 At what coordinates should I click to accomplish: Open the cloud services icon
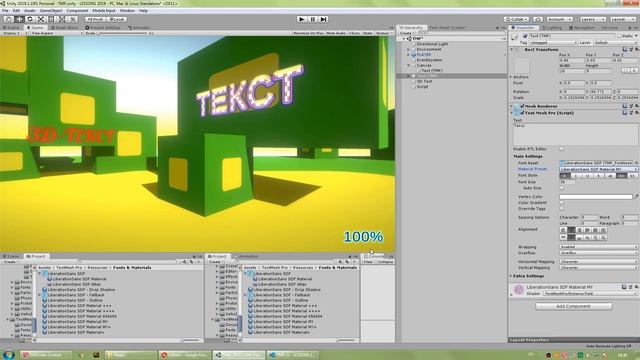[538, 19]
